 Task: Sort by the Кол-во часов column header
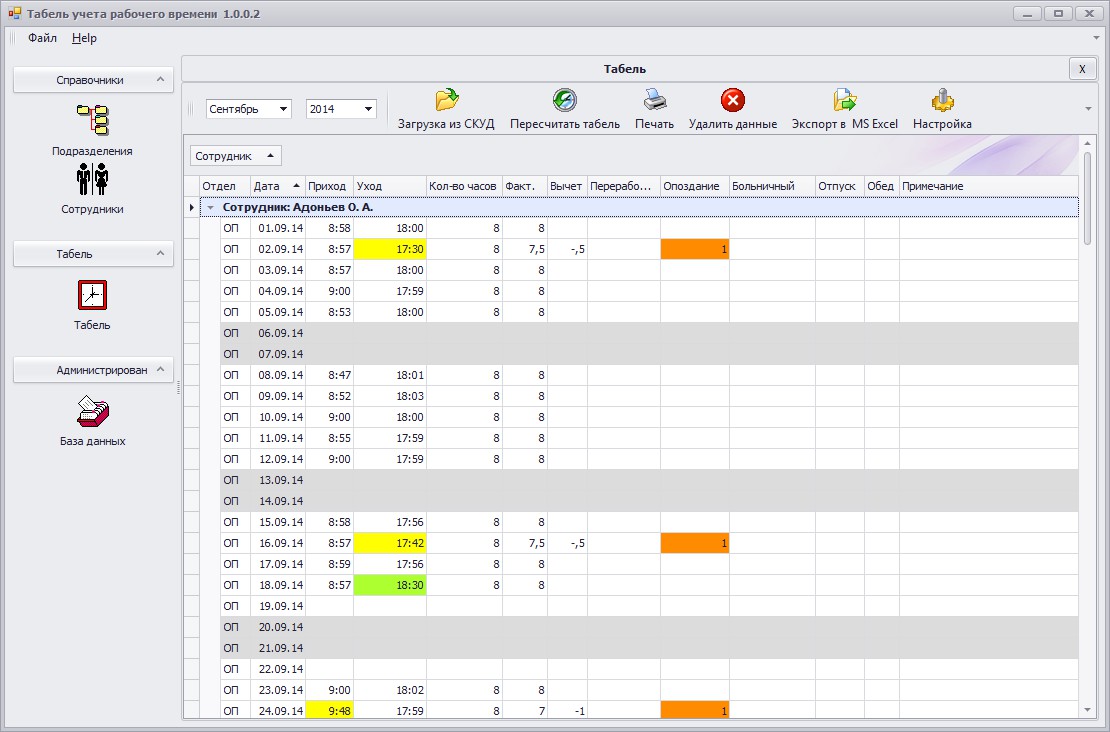(464, 186)
